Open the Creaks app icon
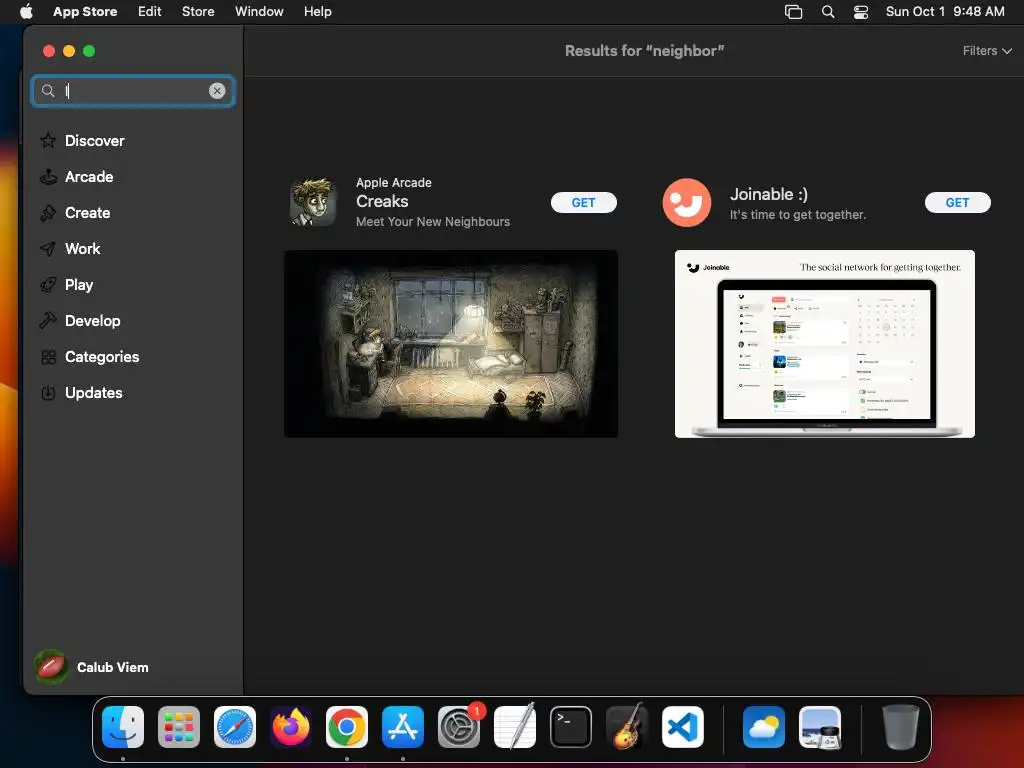1024x768 pixels. pos(313,202)
